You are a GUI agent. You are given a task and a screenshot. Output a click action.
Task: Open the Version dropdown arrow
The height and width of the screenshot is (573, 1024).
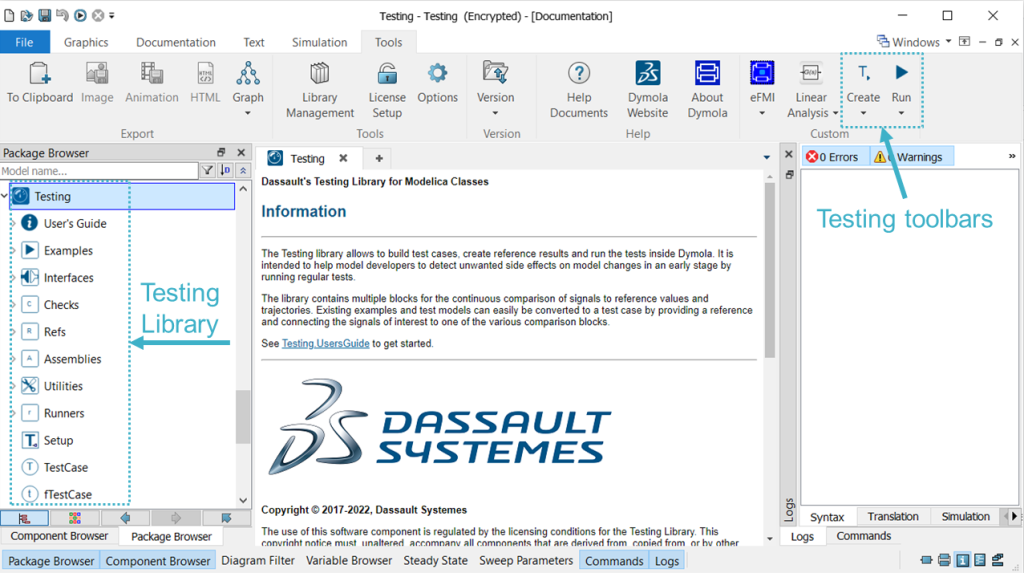pyautogui.click(x=495, y=113)
